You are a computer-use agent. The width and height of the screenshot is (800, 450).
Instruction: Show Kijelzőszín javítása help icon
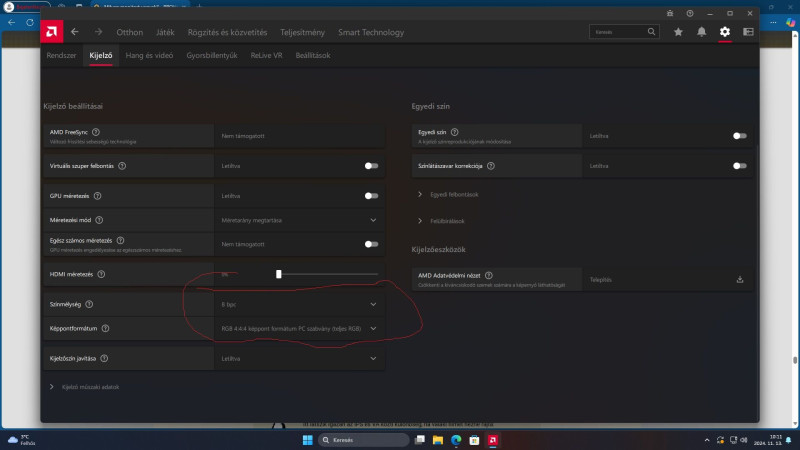click(104, 358)
